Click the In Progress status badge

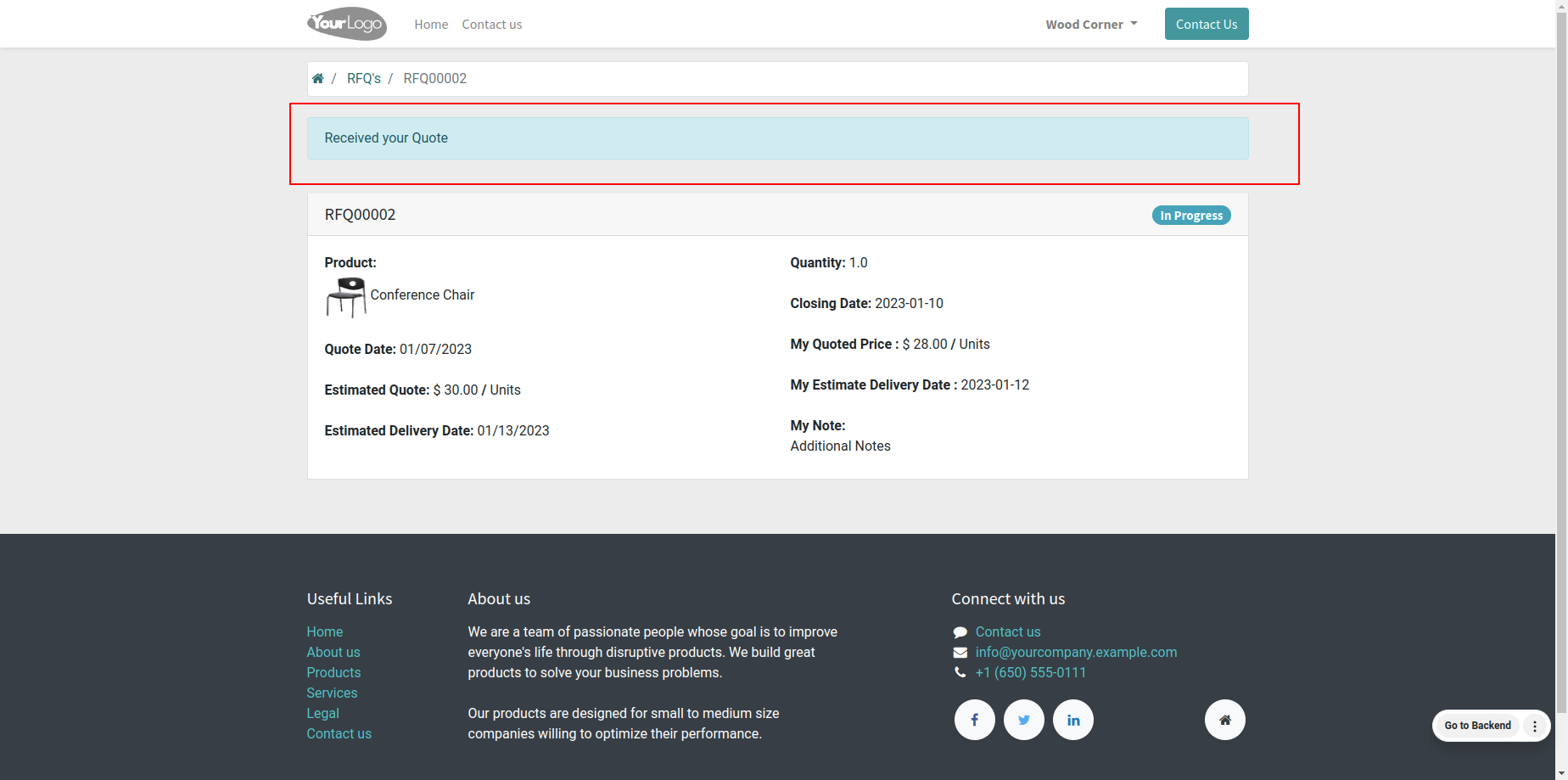pos(1191,216)
